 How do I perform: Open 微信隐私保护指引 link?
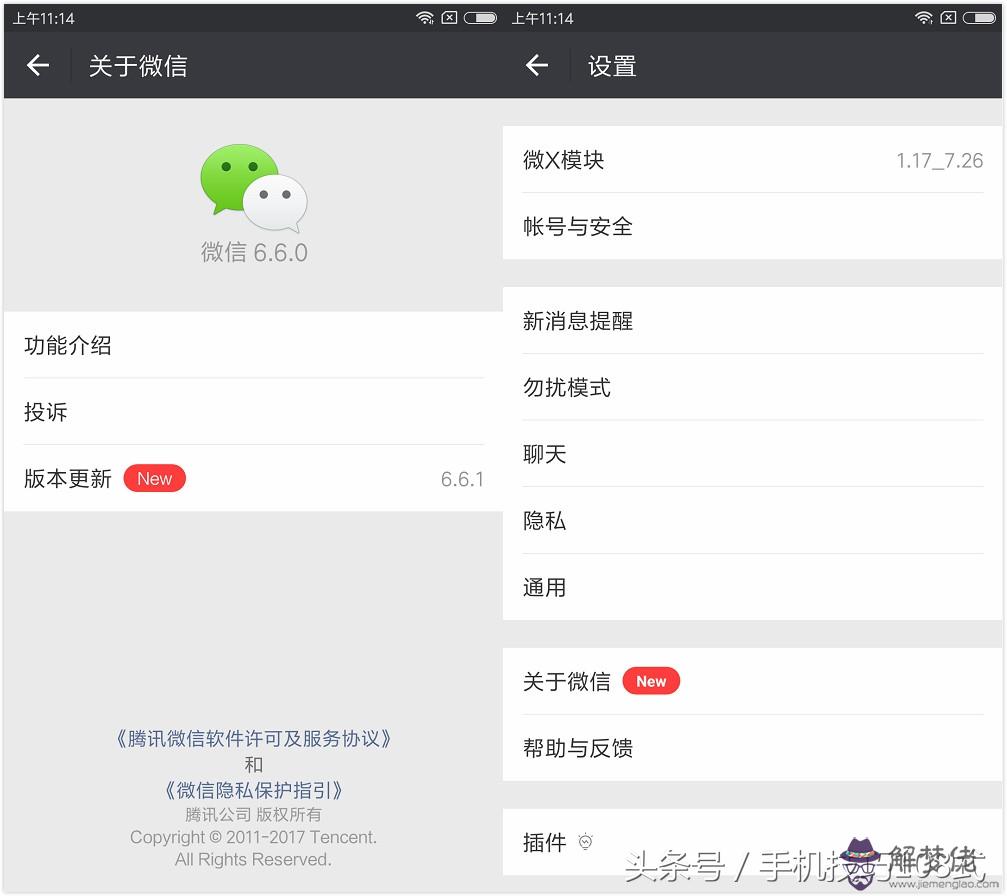click(253, 790)
